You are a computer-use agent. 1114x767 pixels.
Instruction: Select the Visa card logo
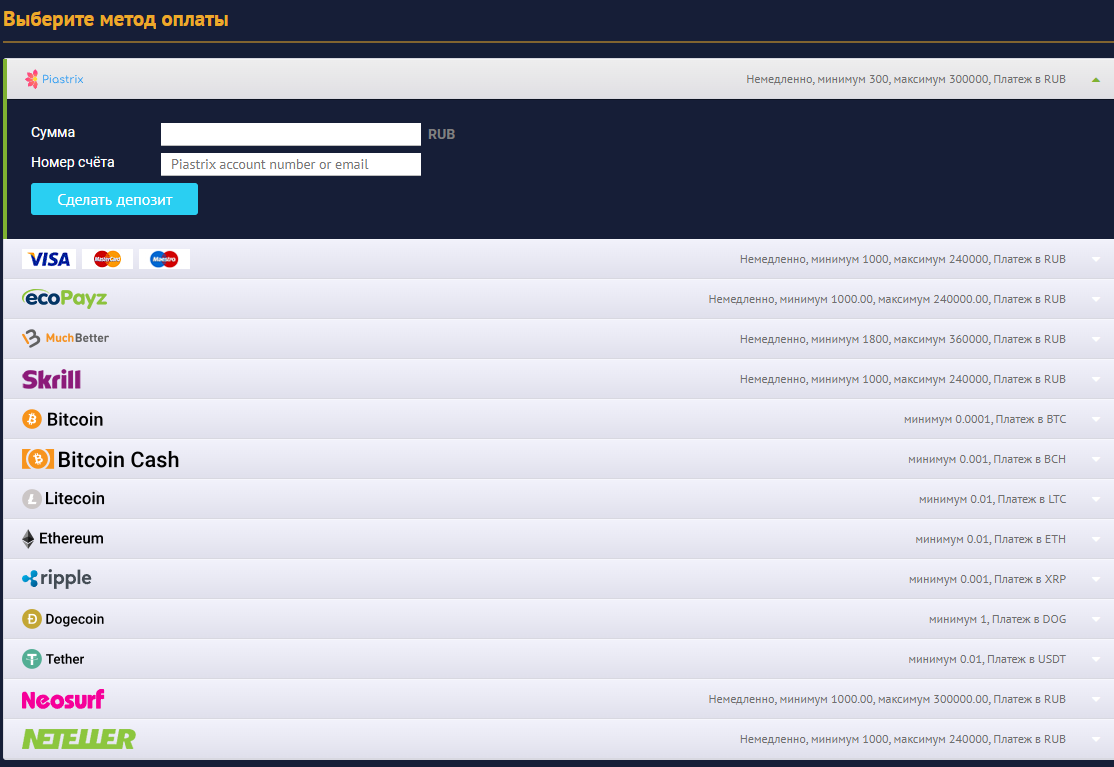(49, 259)
